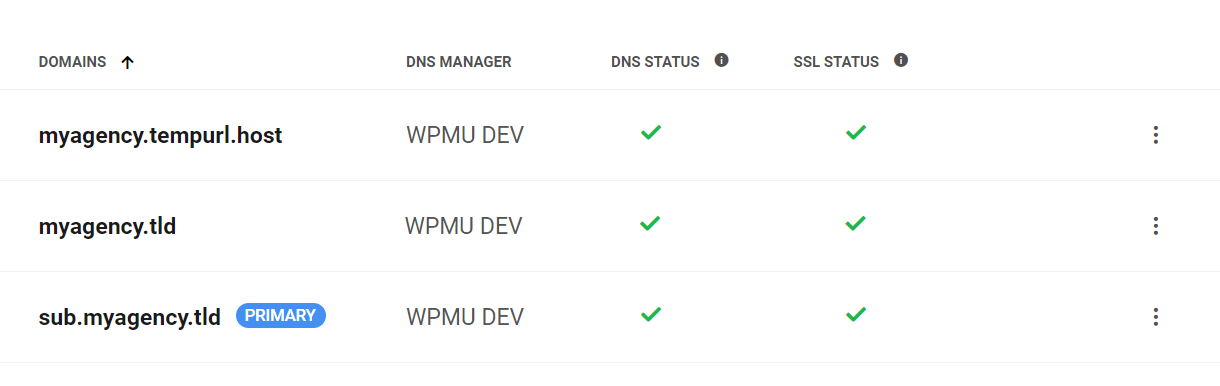Click DNS status checkmark for sub.myagency.tld
The height and width of the screenshot is (386, 1220).
[651, 314]
